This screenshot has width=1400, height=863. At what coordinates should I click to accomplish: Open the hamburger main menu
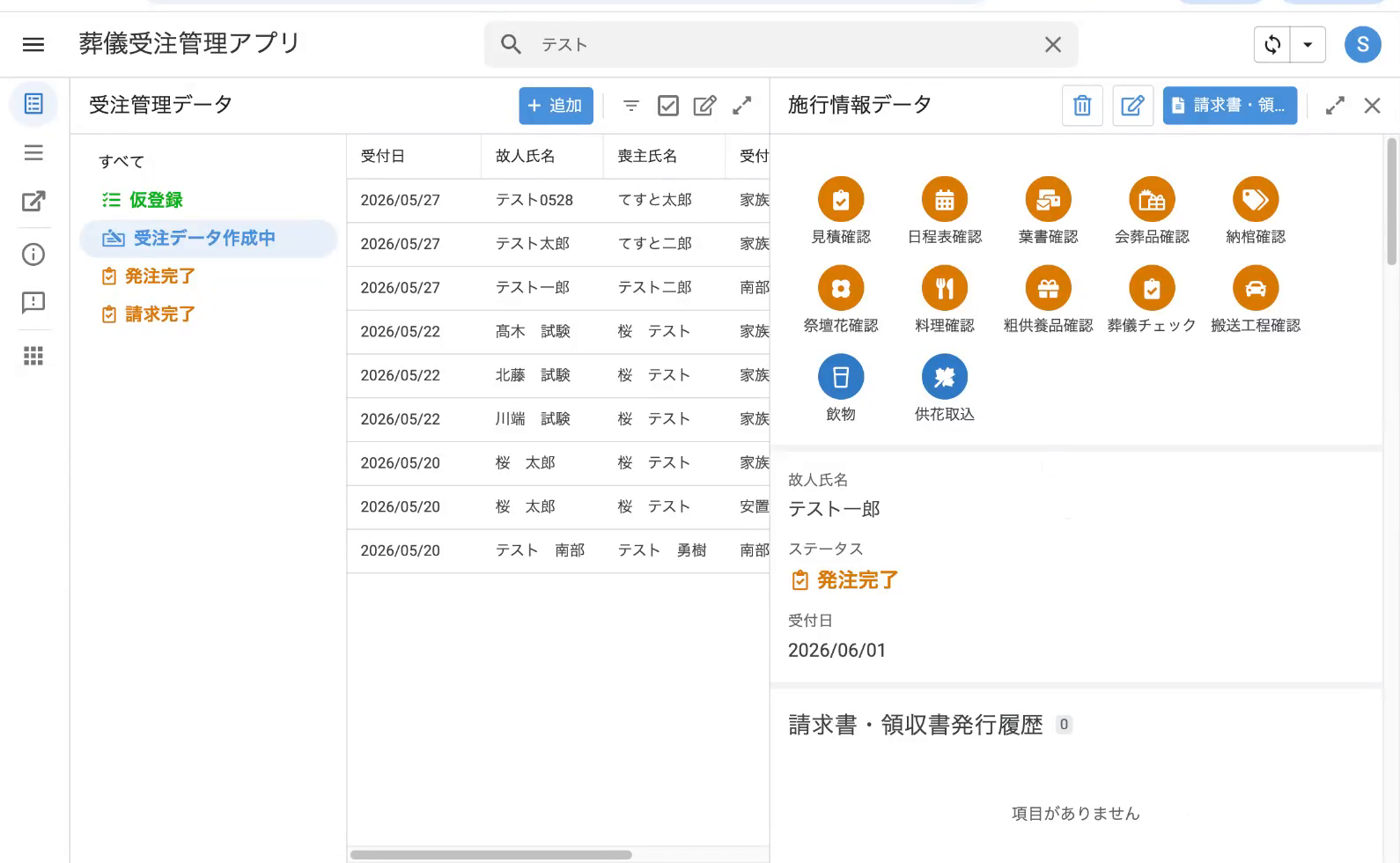[x=33, y=44]
